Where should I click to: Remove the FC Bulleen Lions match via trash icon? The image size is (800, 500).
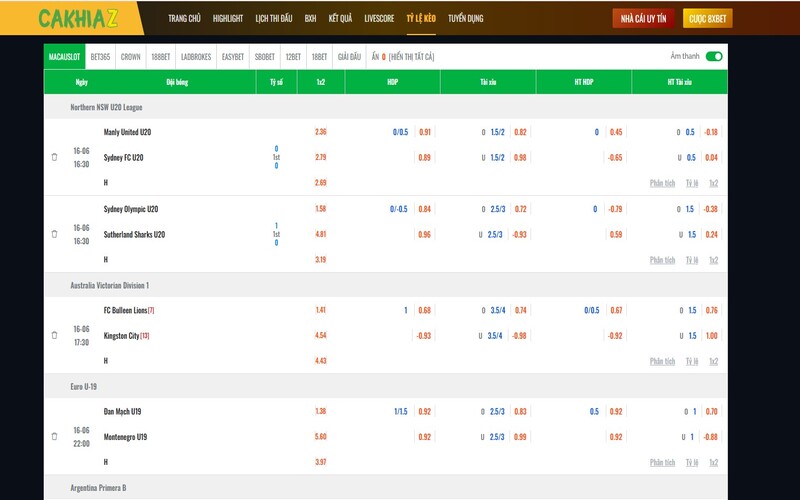54,336
